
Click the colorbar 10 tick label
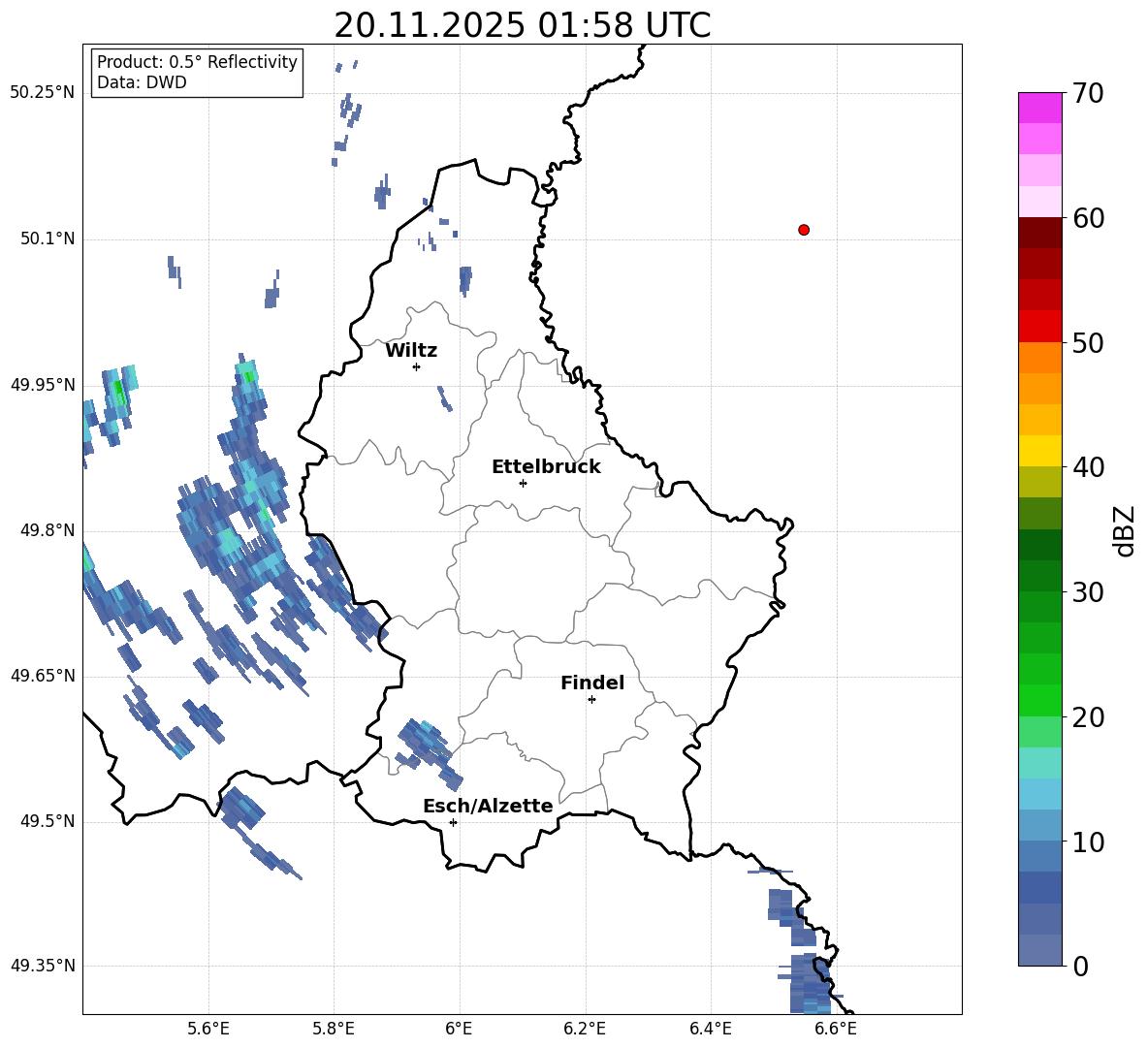[x=1088, y=842]
